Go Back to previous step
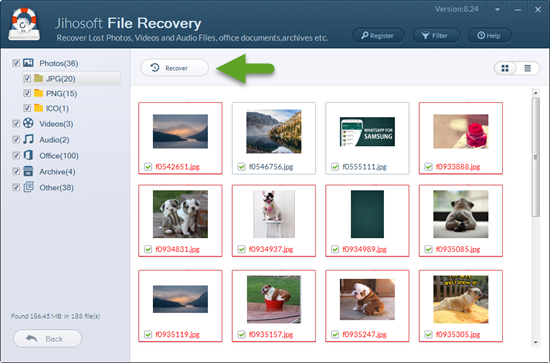Image resolution: width=550 pixels, height=363 pixels. point(47,338)
